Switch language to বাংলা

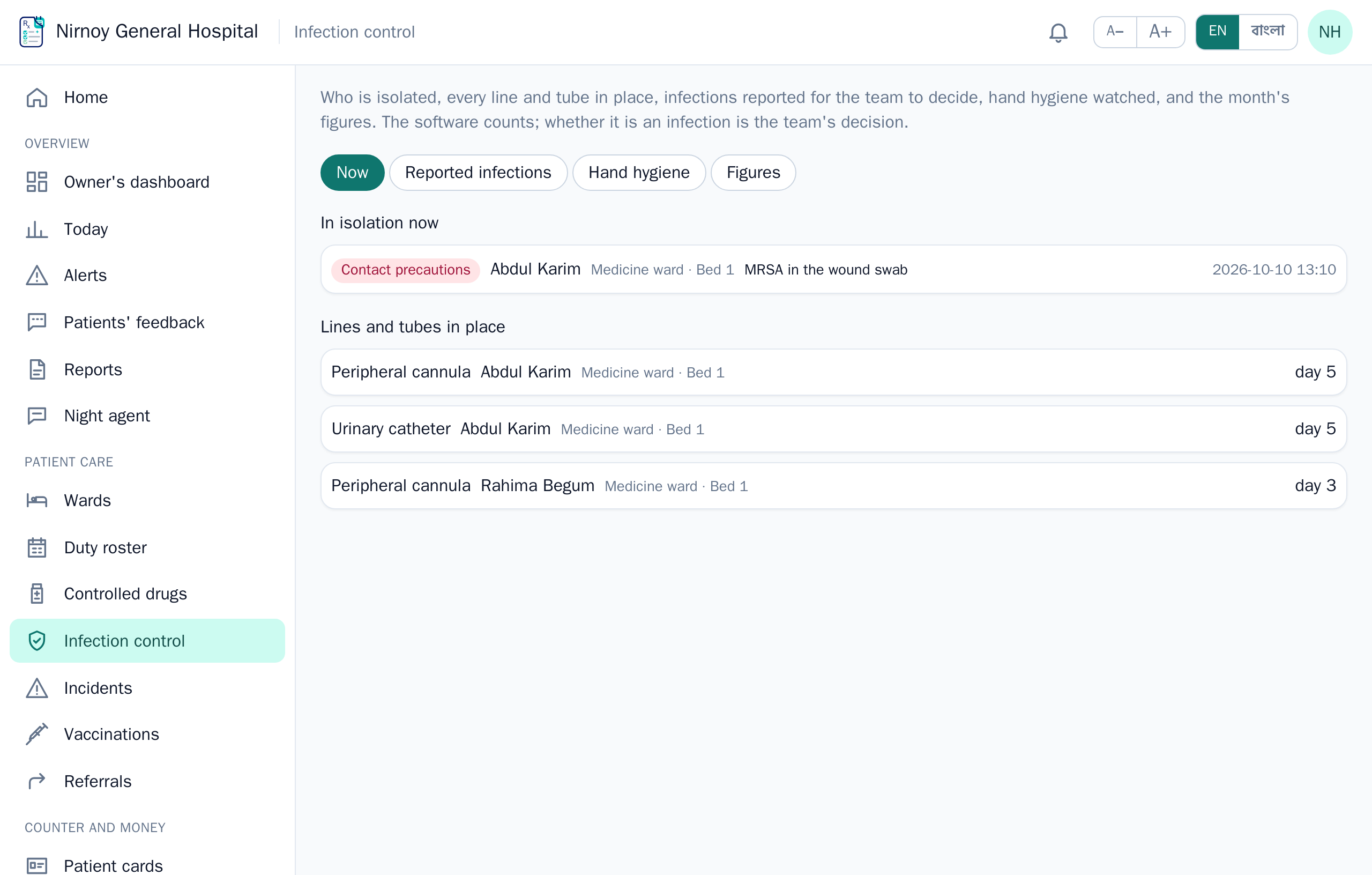coord(1267,32)
